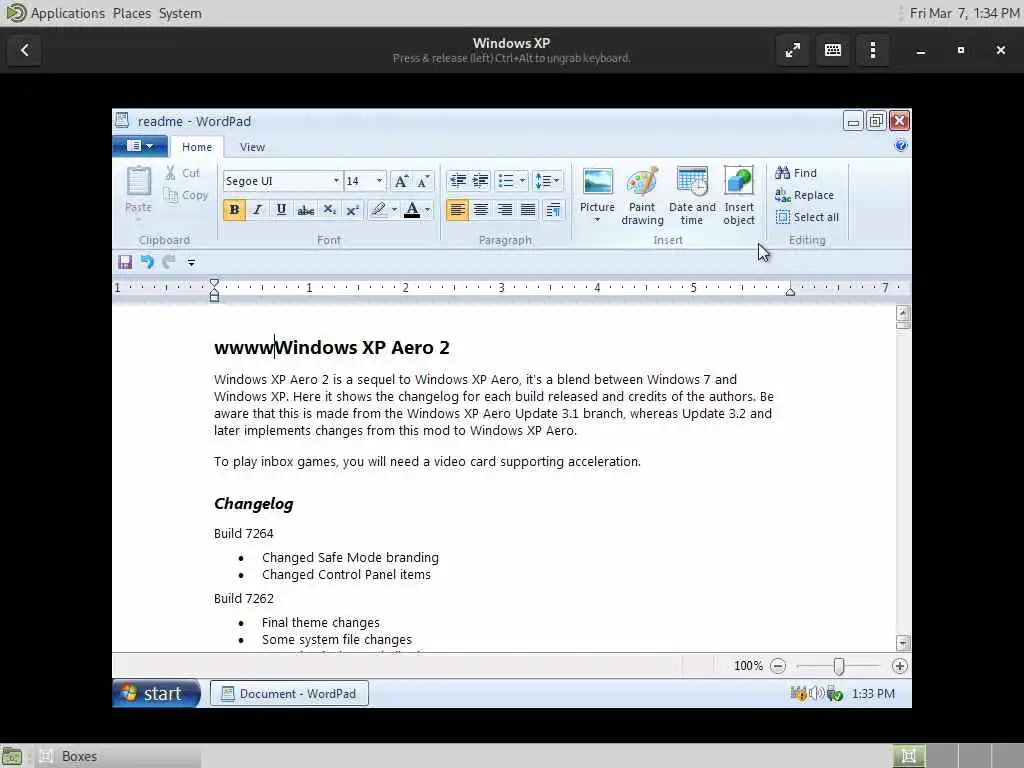Image resolution: width=1024 pixels, height=768 pixels.
Task: Open Boxes keyboard shortcuts icon
Action: (x=833, y=50)
